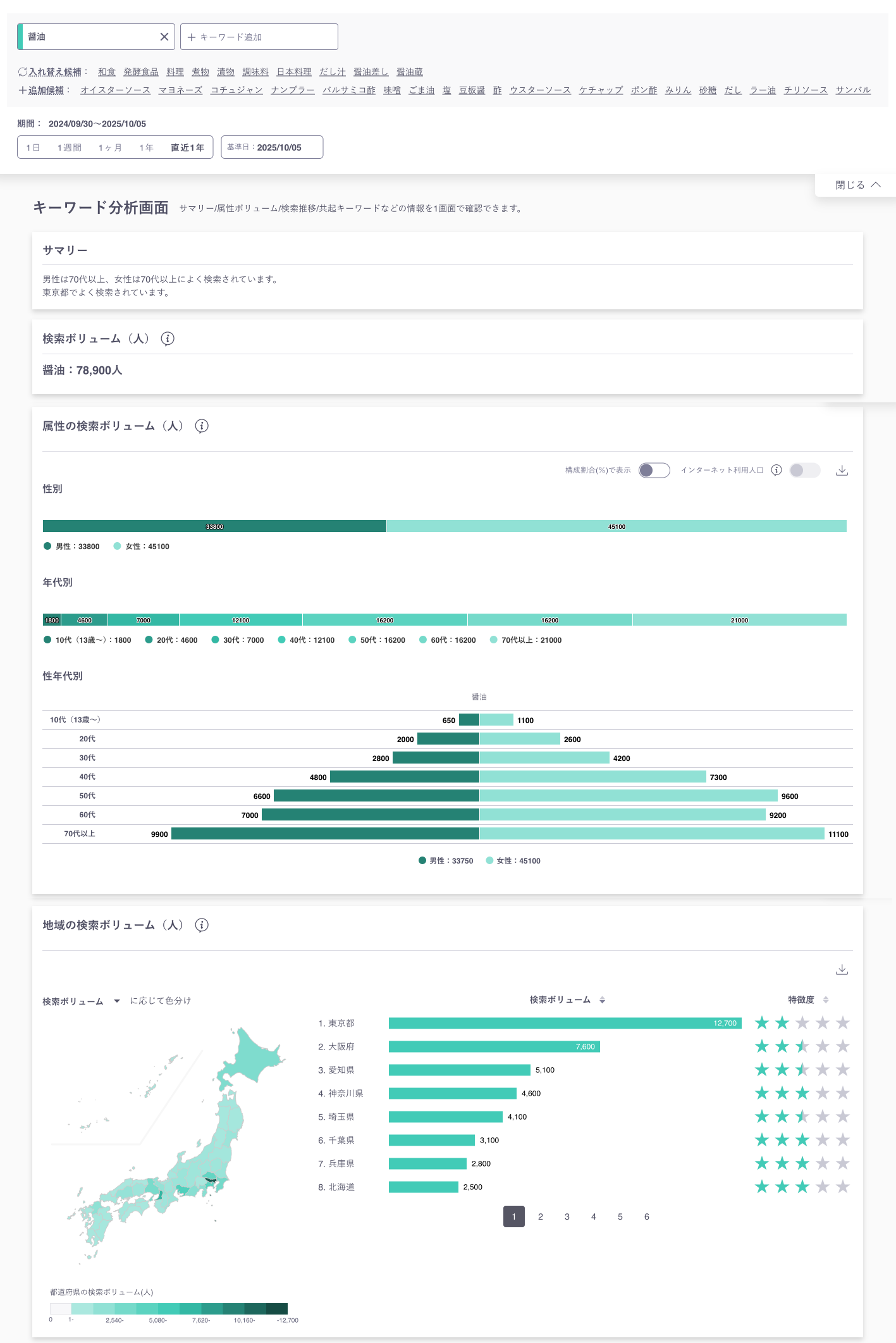Click the 21000 segment in 年代別 bar
Viewport: 896px width, 1343px height.
point(740,620)
